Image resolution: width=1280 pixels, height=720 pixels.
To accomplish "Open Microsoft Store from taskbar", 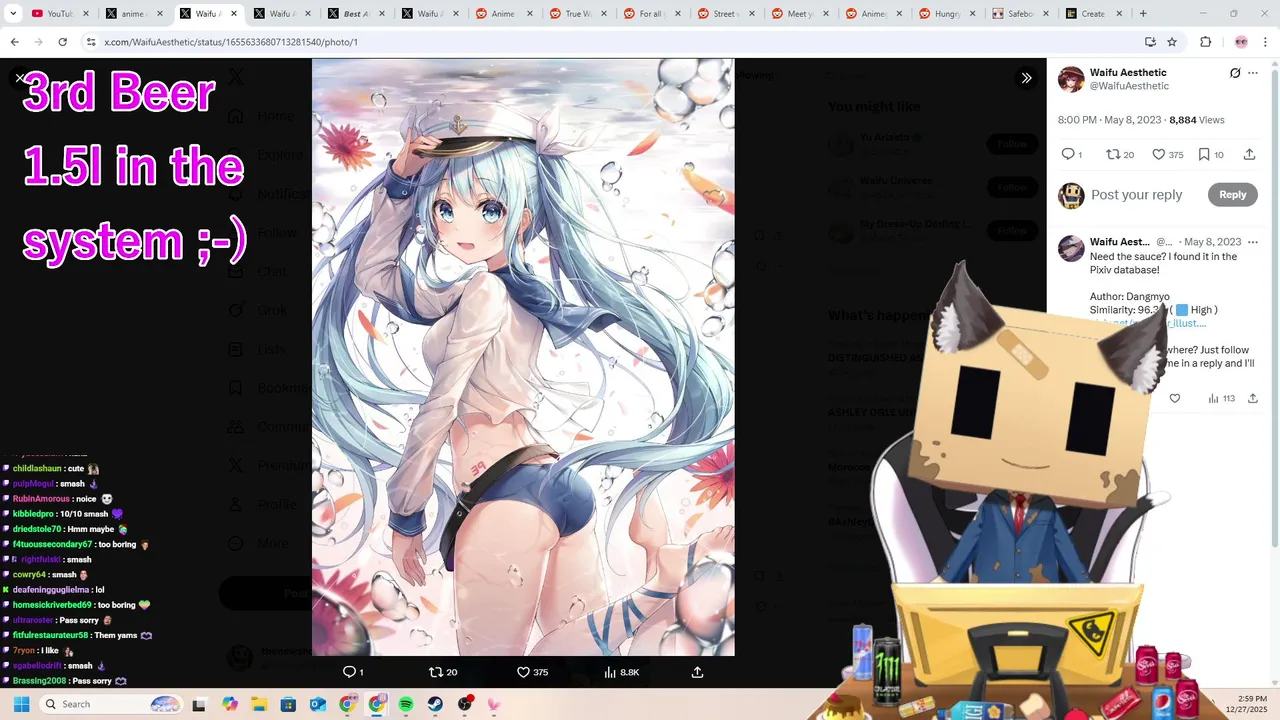I will click(x=289, y=704).
